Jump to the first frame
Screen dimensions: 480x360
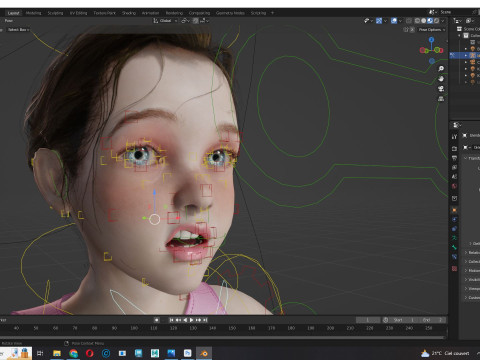pyautogui.click(x=171, y=320)
